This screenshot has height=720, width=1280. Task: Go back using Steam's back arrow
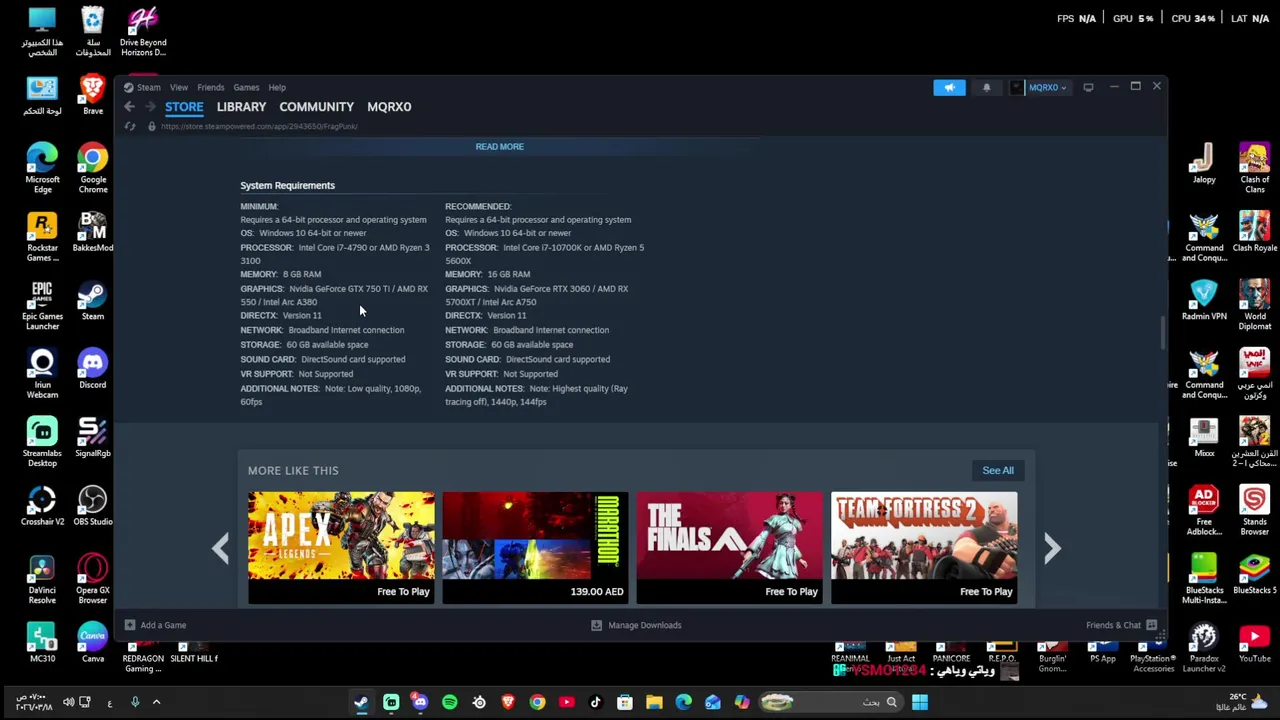coord(130,107)
